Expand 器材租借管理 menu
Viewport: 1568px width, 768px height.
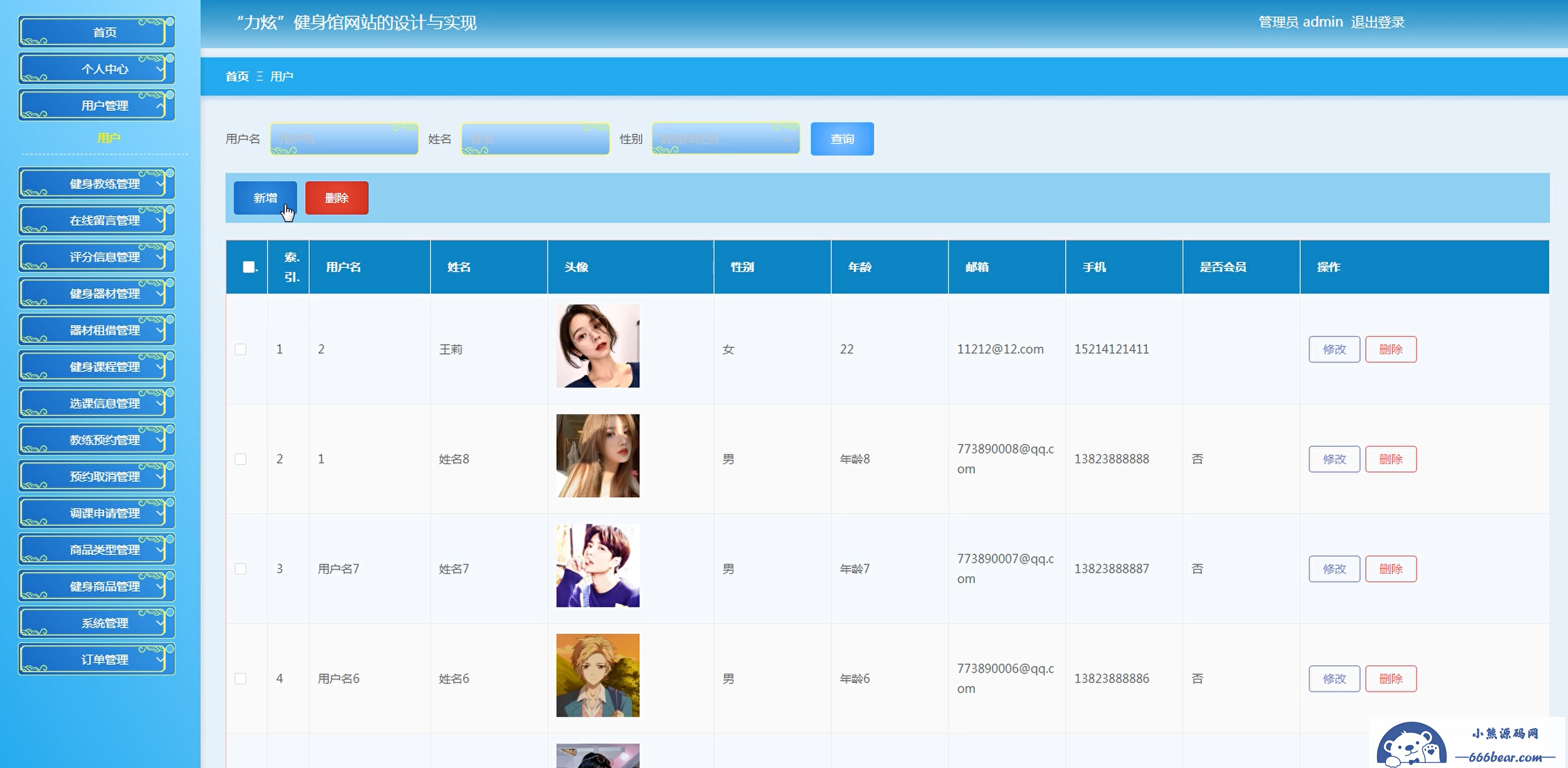point(97,330)
